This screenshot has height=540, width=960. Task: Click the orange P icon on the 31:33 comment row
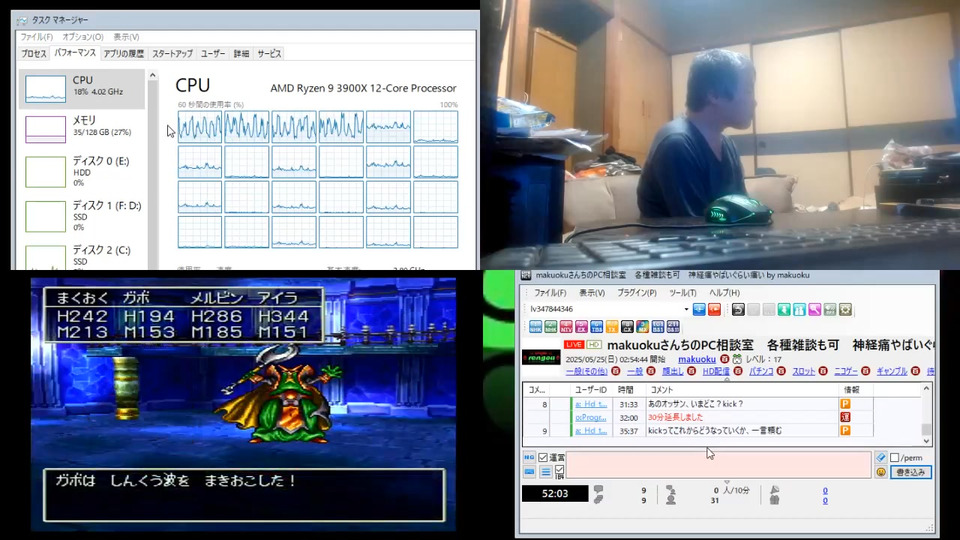click(846, 404)
